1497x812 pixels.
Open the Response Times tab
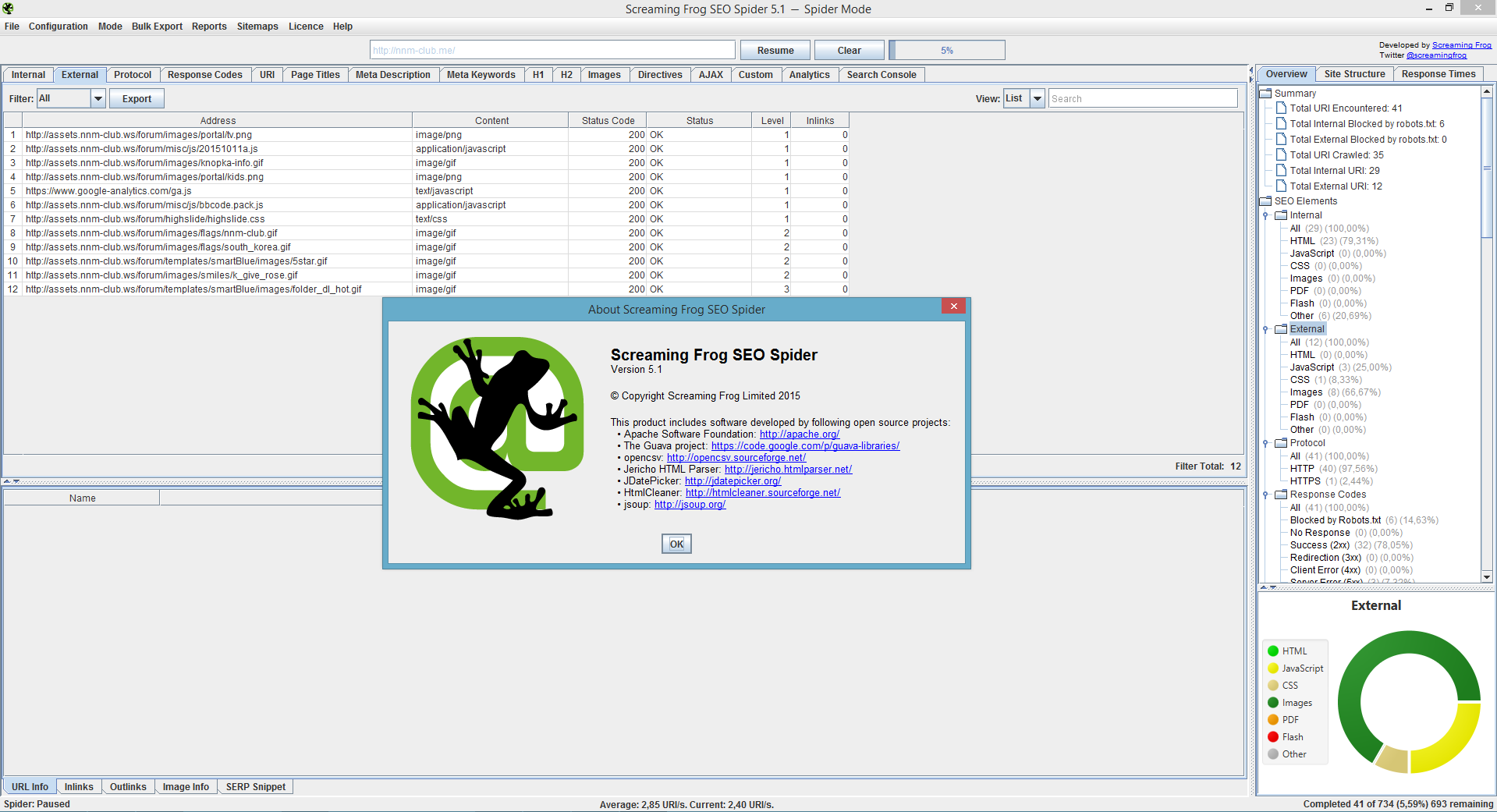tap(1438, 74)
